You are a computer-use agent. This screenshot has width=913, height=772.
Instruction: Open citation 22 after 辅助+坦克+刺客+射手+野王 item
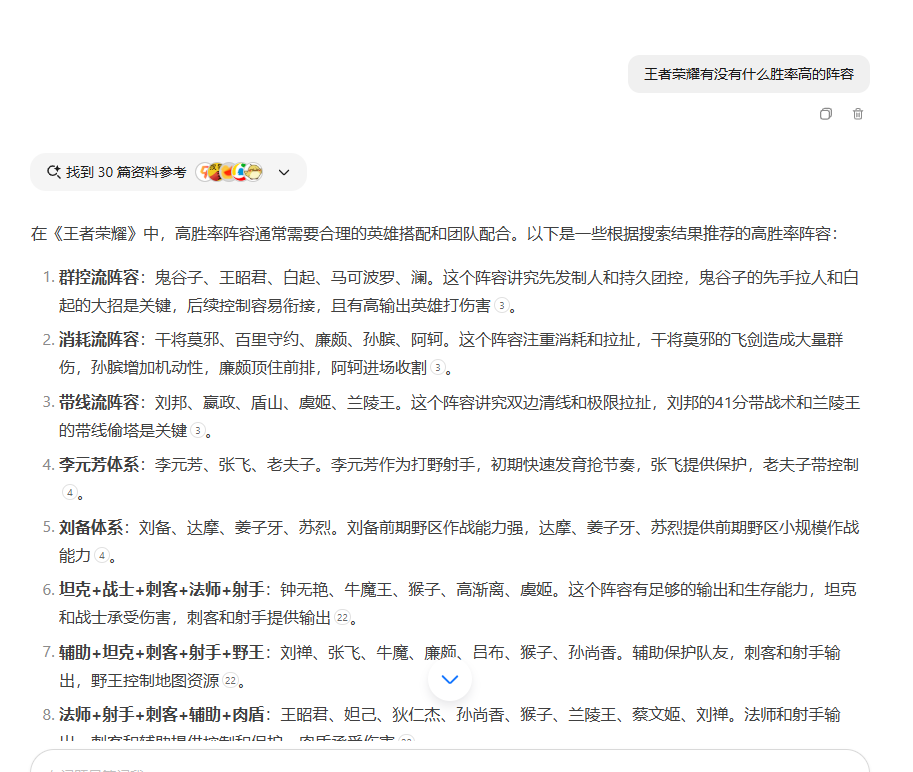click(x=231, y=681)
